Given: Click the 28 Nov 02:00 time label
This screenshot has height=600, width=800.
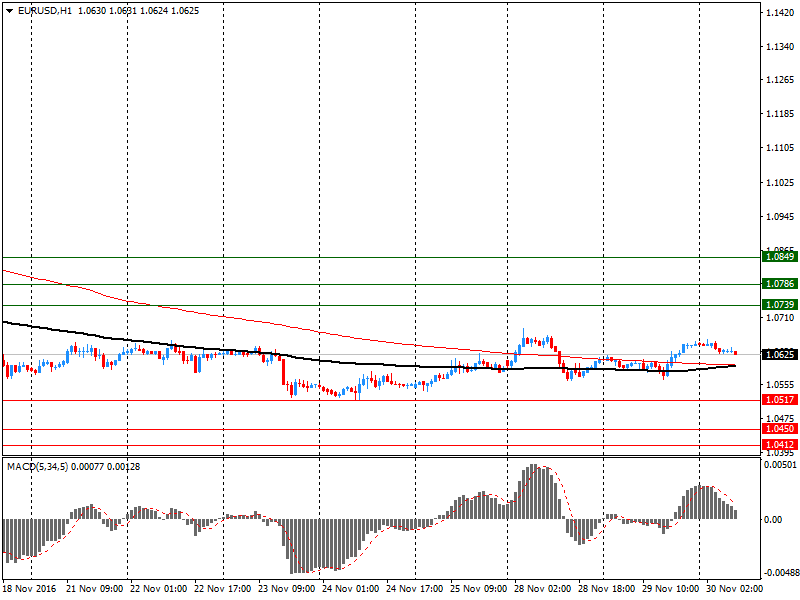Looking at the screenshot, I should [542, 588].
